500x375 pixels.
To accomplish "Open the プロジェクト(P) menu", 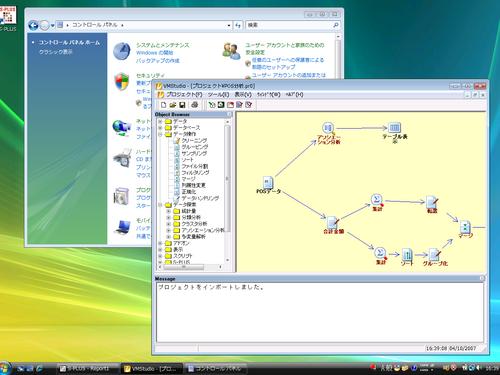I will (x=184, y=95).
